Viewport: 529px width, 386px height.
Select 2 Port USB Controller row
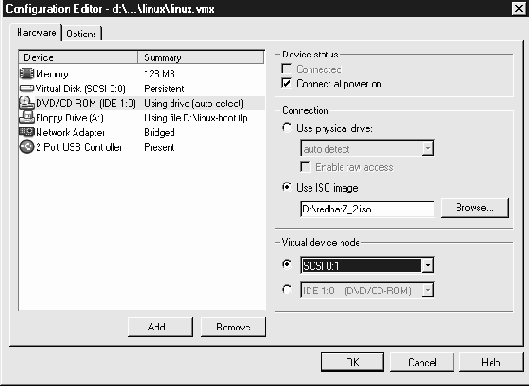tap(142, 147)
